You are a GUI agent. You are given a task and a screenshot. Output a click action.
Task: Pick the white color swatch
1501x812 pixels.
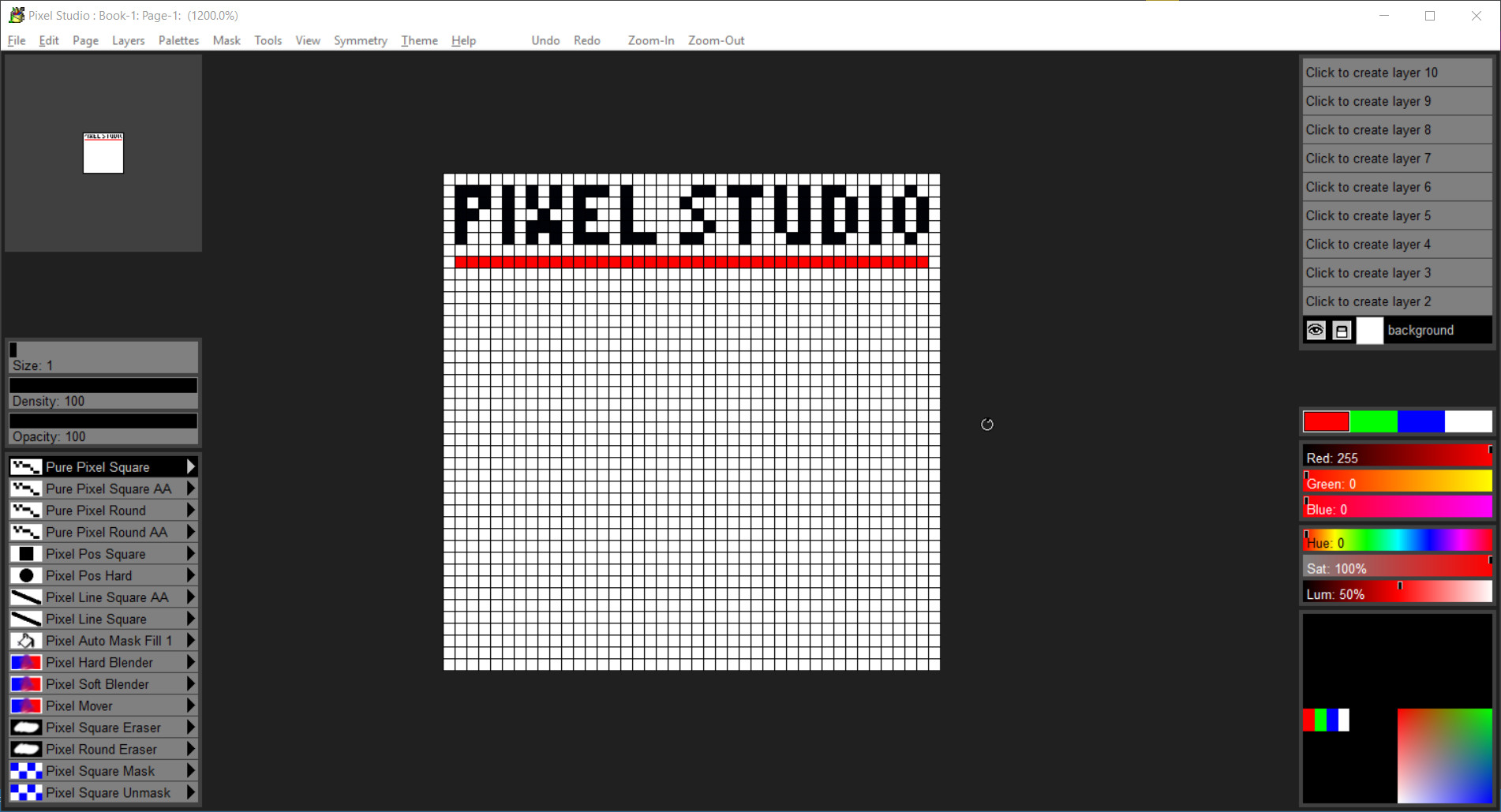tap(1469, 421)
